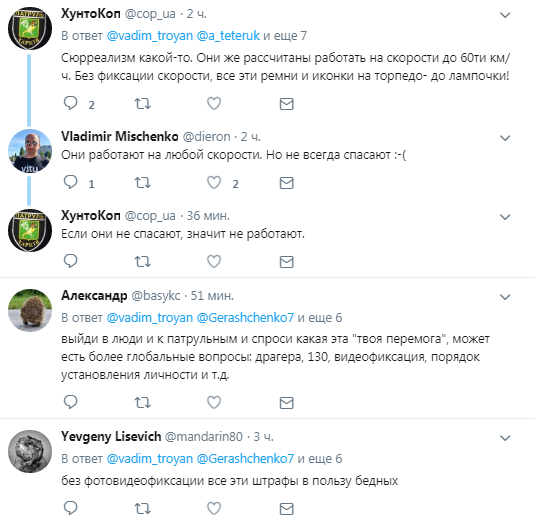Retweet ХунтоКоп's tweet about 60 km/h
Image resolution: width=535 pixels, height=522 pixels.
(142, 104)
